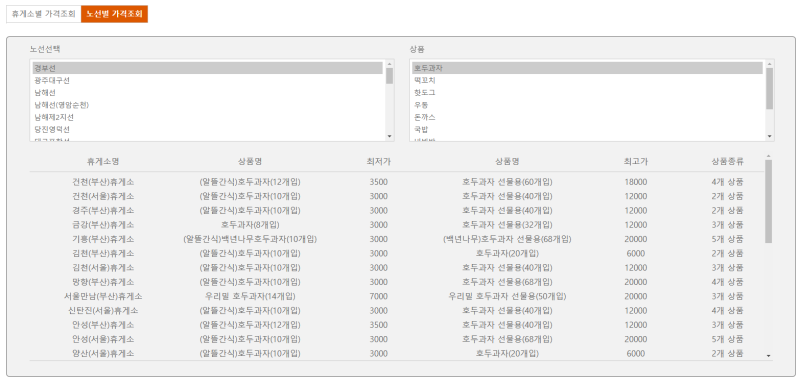The height and width of the screenshot is (383, 800).
Task: Click results table scroll-down arrow
Action: pos(769,356)
